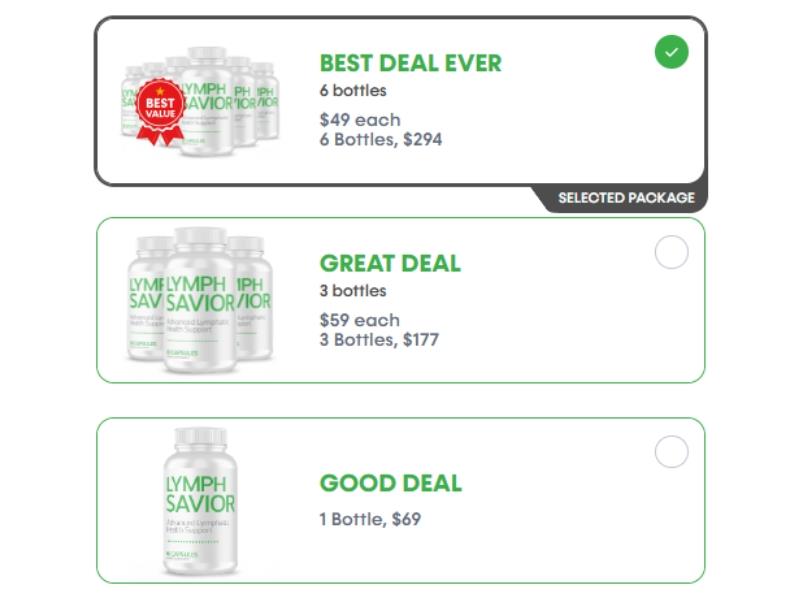Click the BEST DEAL EVER heading
Screen dimensions: 800x600
click(410, 63)
